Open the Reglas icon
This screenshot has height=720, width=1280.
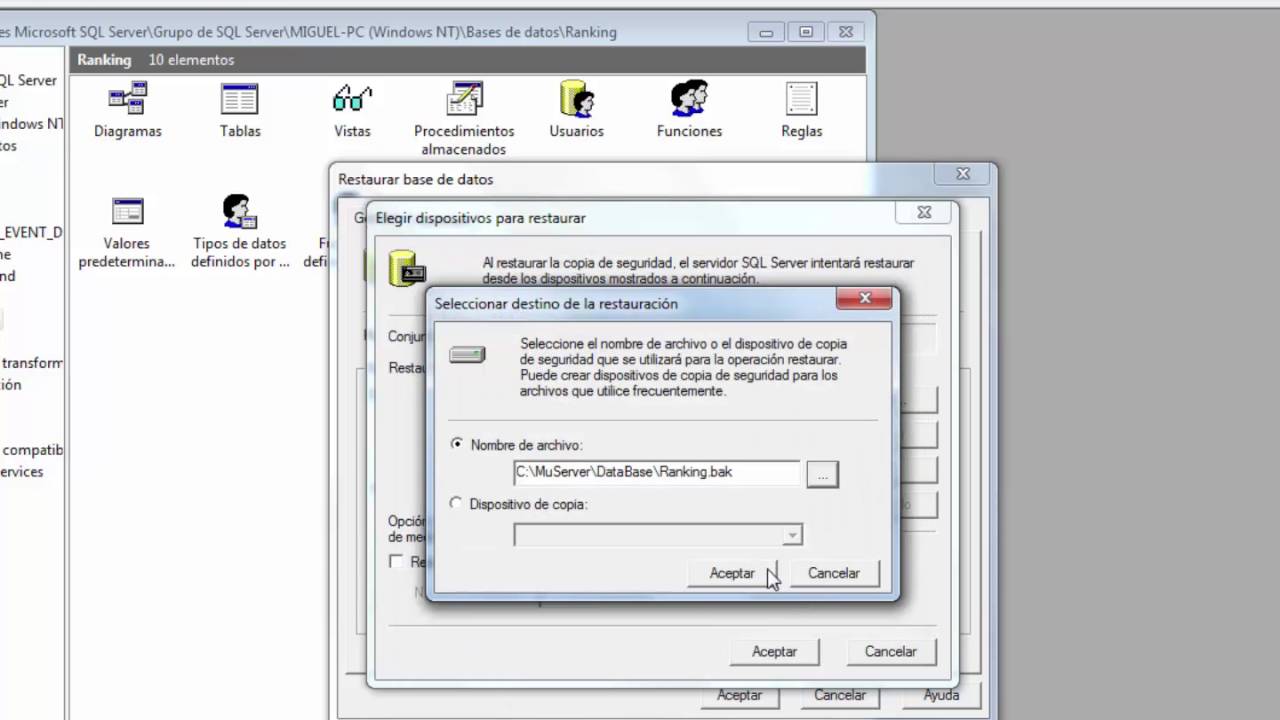(x=801, y=99)
